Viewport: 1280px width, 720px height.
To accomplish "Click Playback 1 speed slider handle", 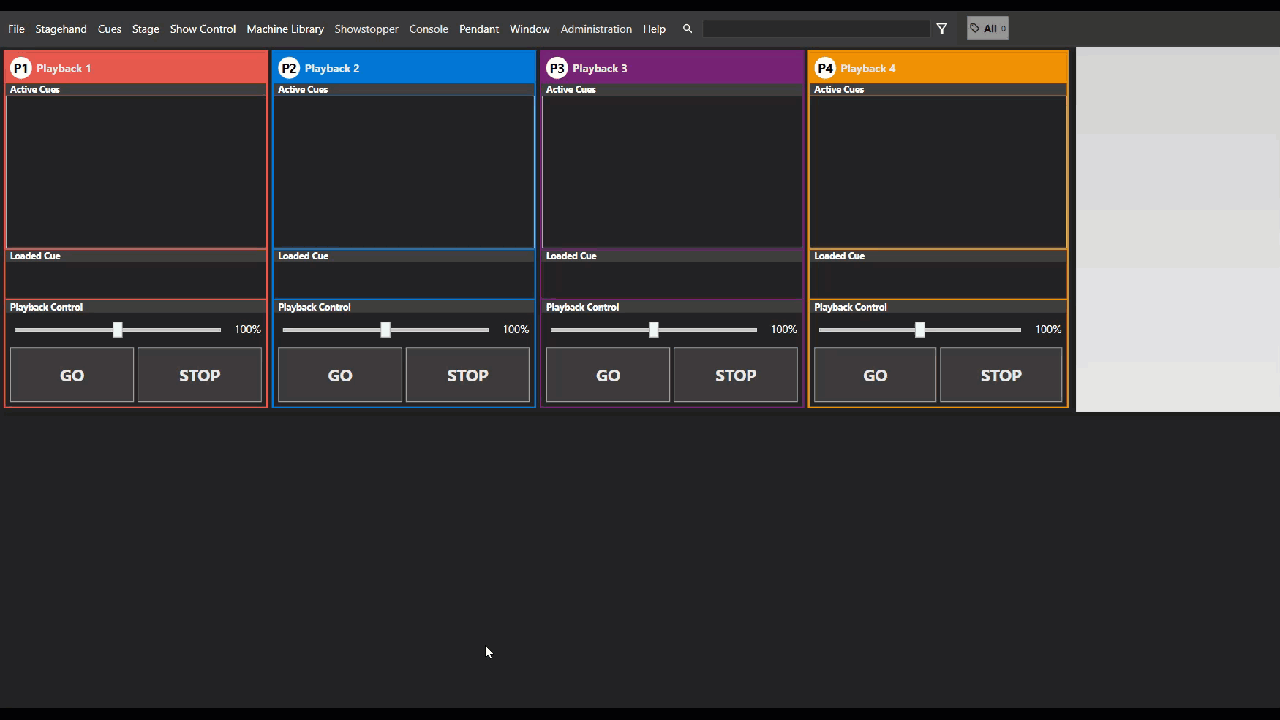I will pyautogui.click(x=118, y=330).
